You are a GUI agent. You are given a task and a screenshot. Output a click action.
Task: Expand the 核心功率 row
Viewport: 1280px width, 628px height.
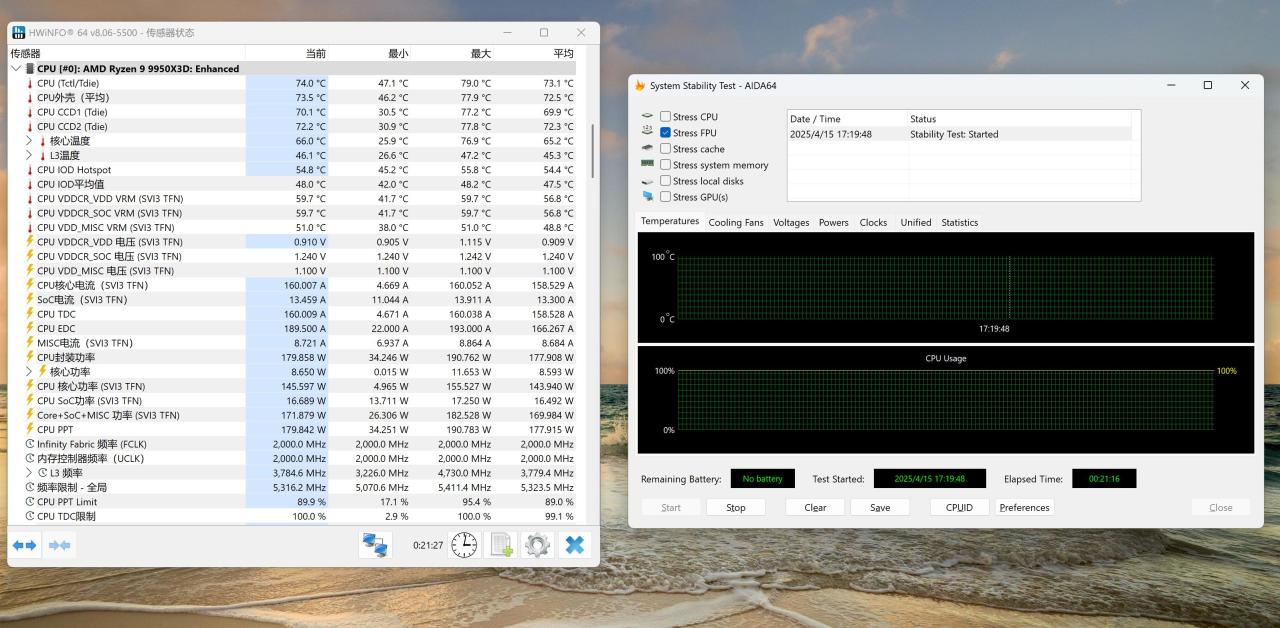tap(29, 372)
